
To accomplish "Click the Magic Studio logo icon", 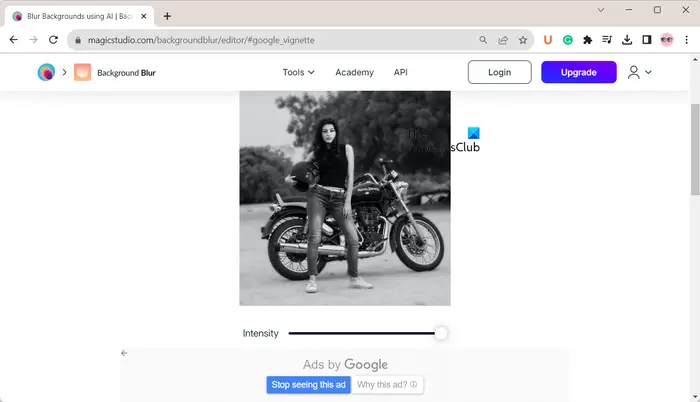I will [46, 72].
